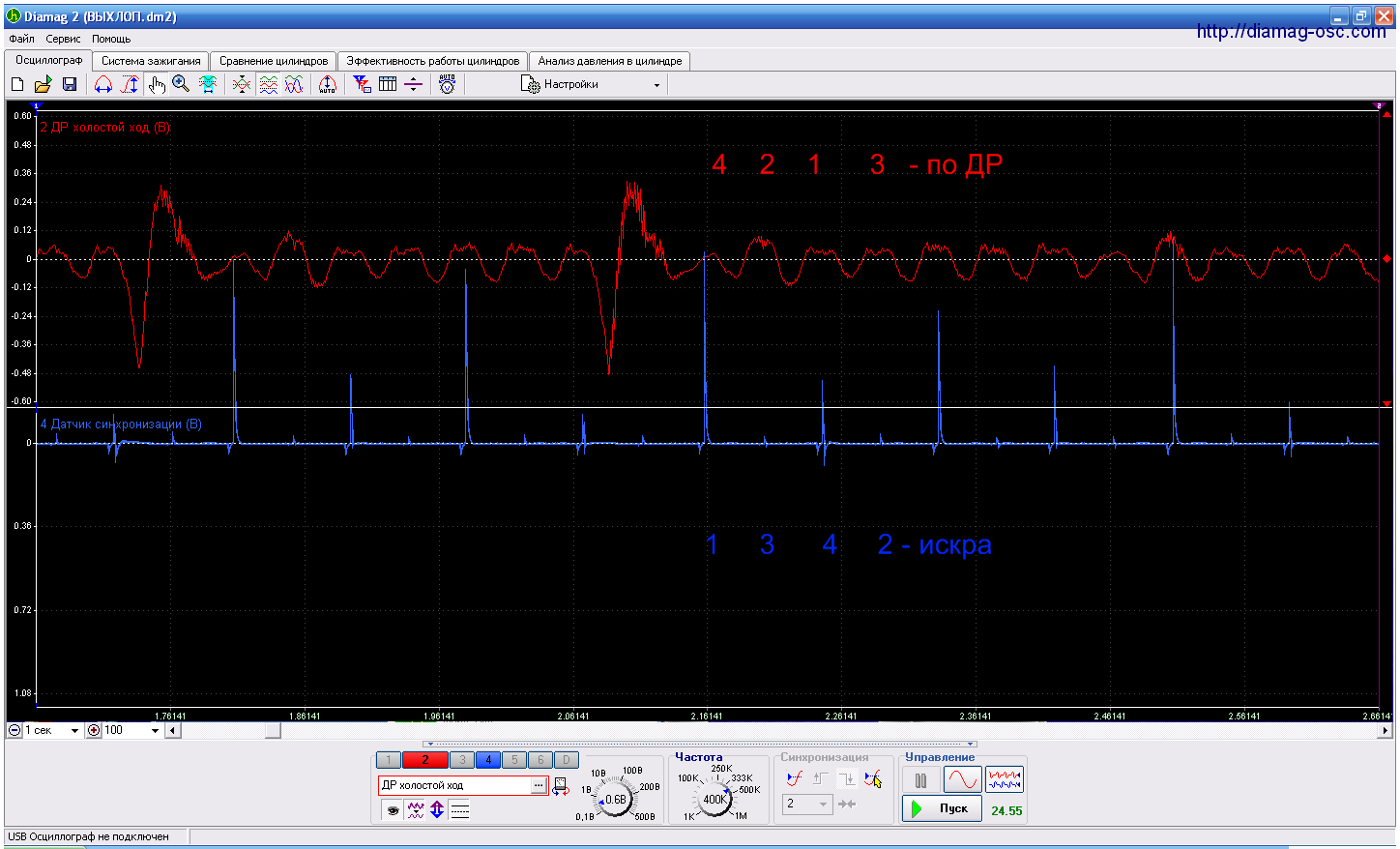Click the line style icon
1400x849 pixels.
[x=460, y=810]
